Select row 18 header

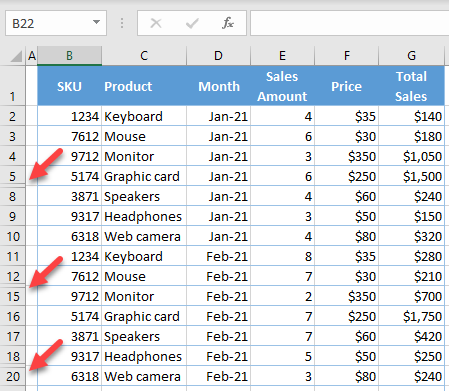click(13, 356)
